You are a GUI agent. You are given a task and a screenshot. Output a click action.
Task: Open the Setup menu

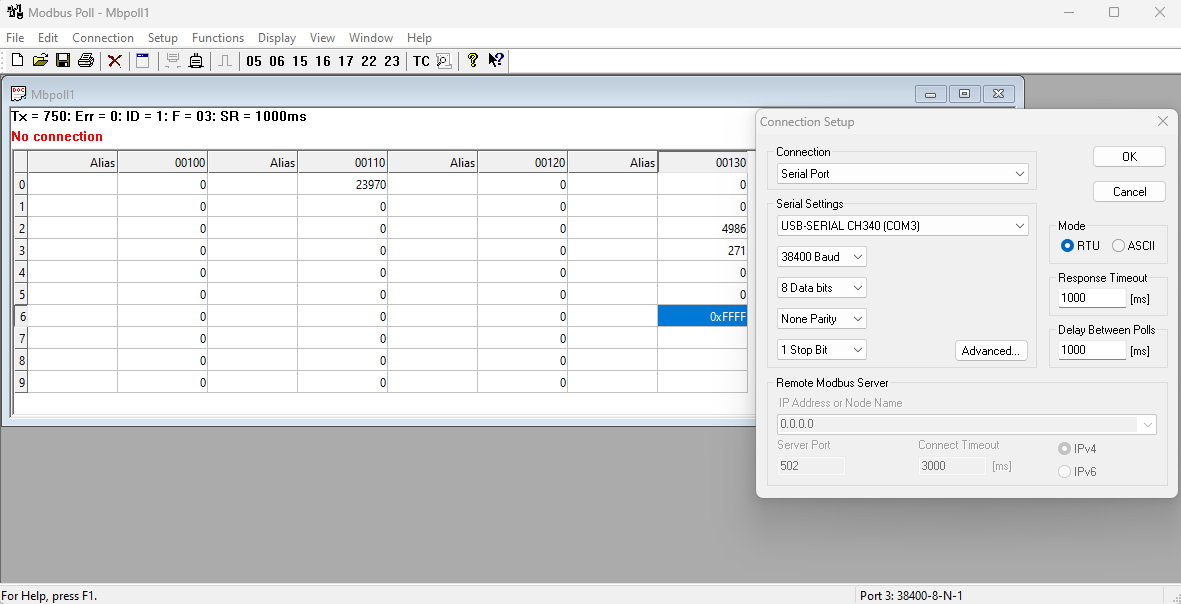163,38
